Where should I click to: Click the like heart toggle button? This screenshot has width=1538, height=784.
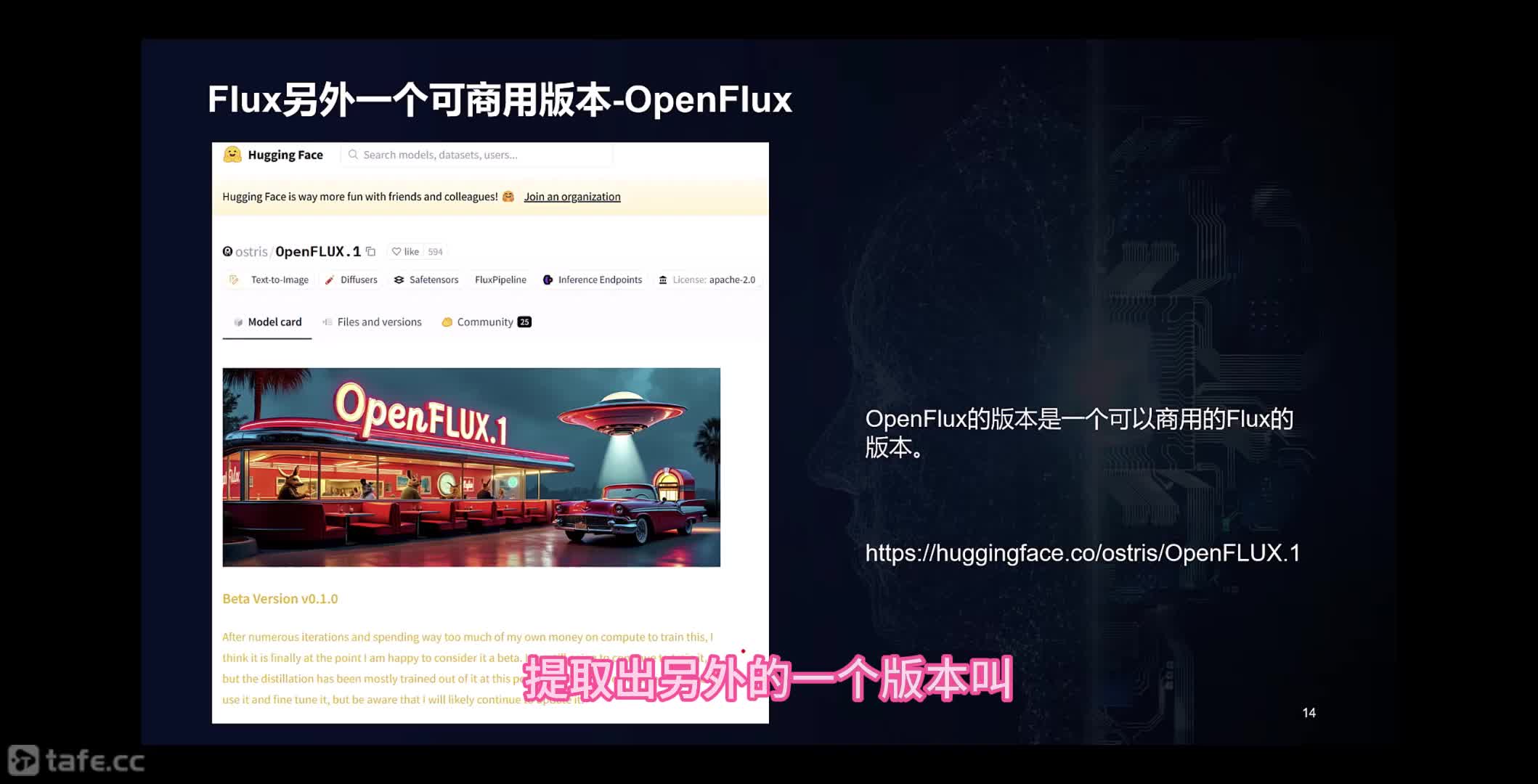pos(405,251)
